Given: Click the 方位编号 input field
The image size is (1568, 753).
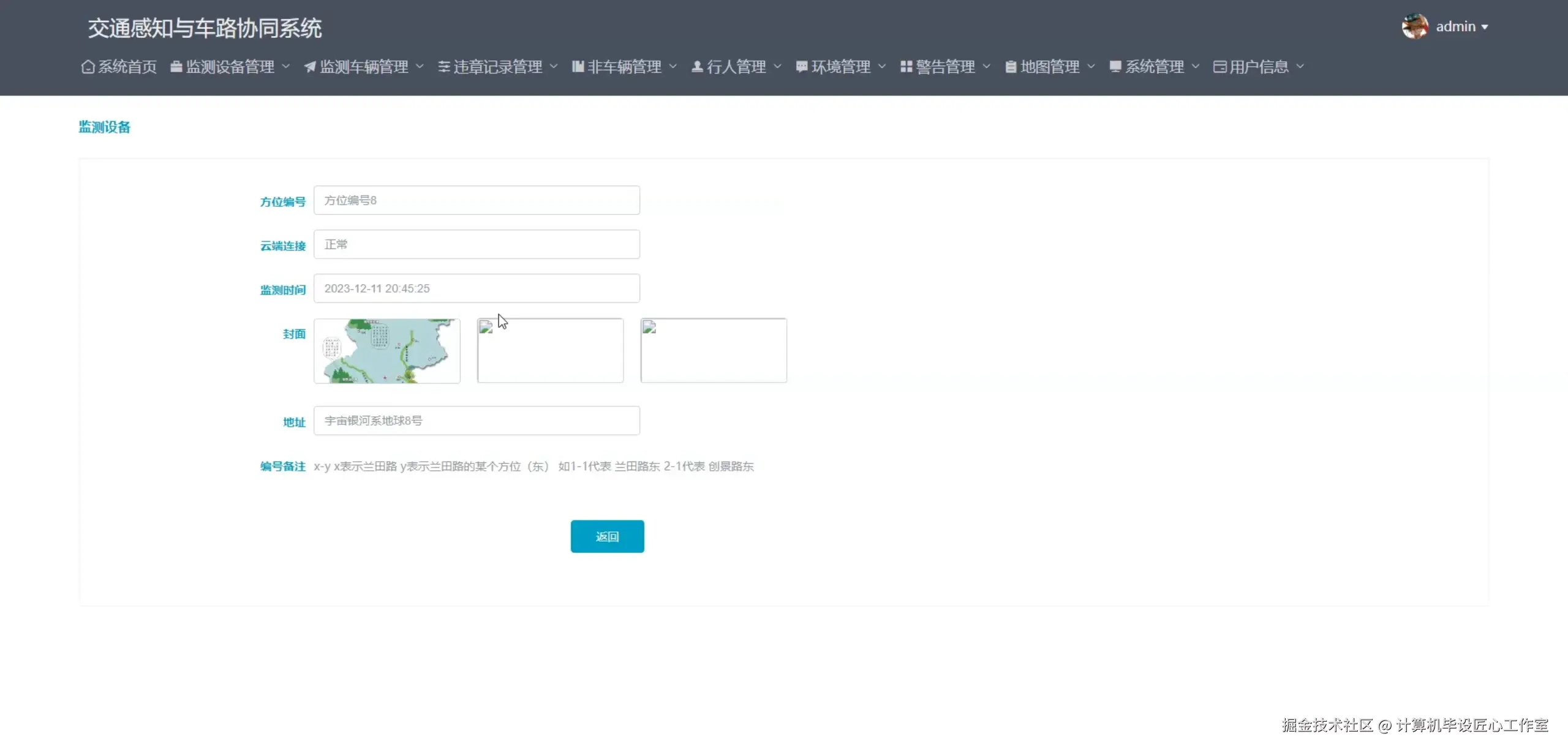Looking at the screenshot, I should 477,200.
